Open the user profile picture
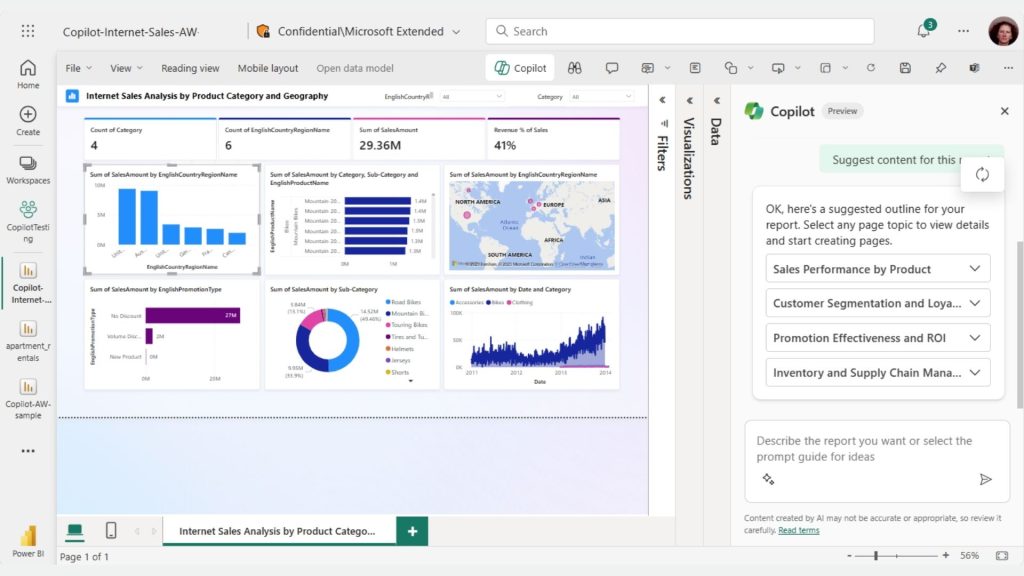 1002,31
